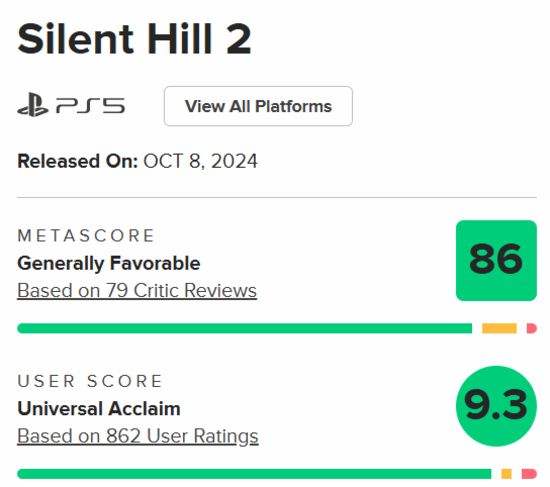This screenshot has height=487, width=550.
Task: Click the PS5 platform wordmark
Action: [90, 106]
